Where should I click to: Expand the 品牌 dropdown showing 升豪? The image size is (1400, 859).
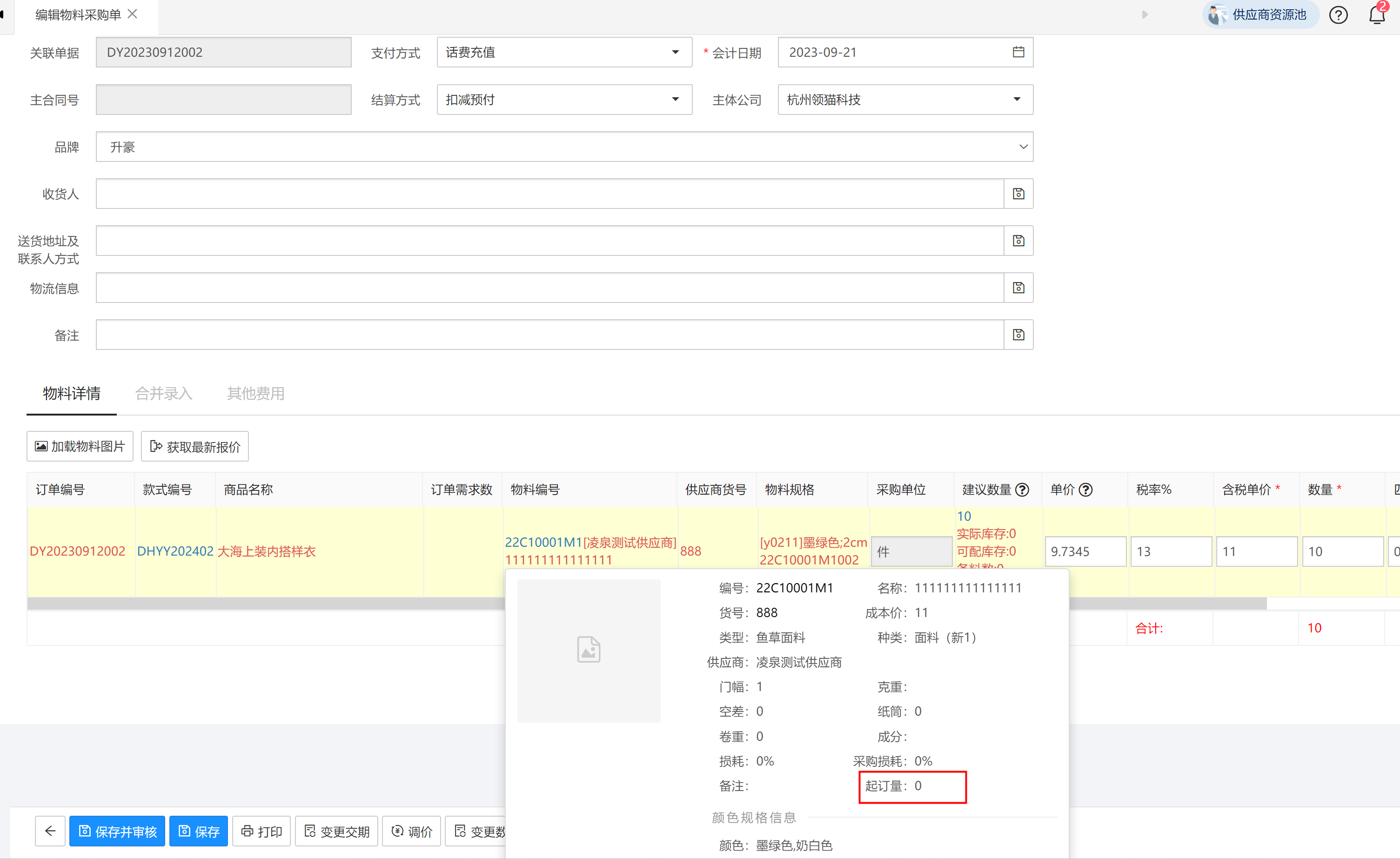pos(1023,147)
